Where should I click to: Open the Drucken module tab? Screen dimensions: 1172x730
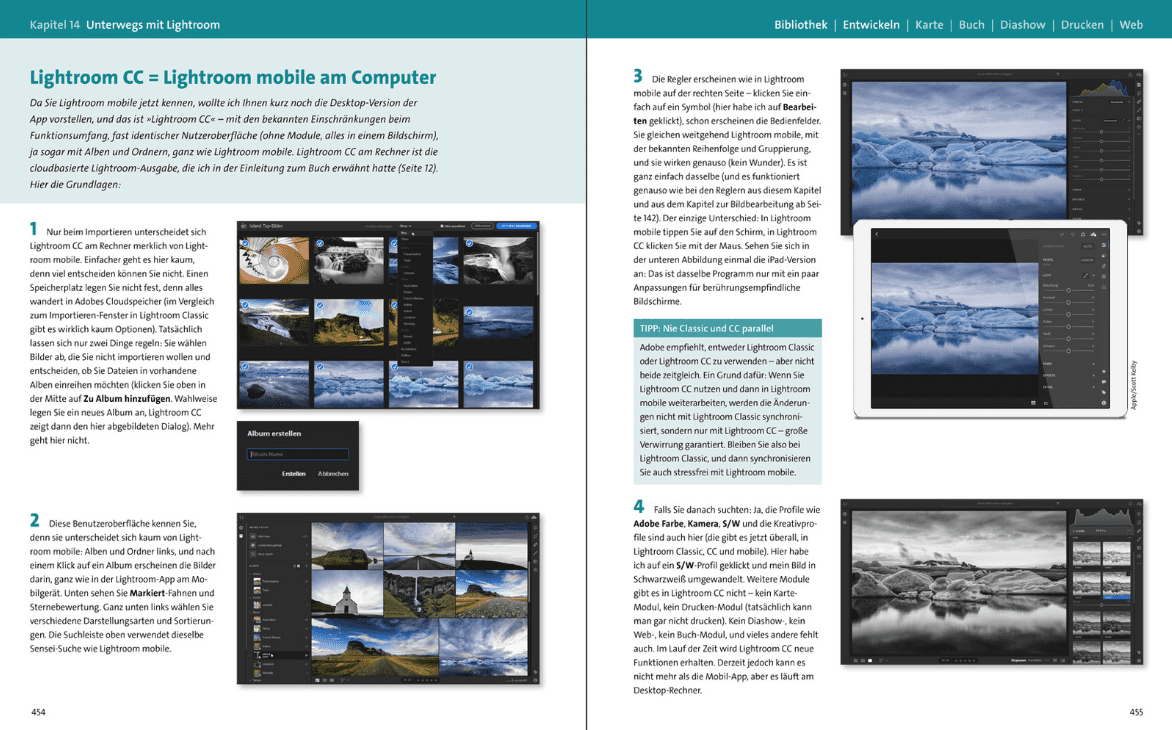click(1082, 25)
